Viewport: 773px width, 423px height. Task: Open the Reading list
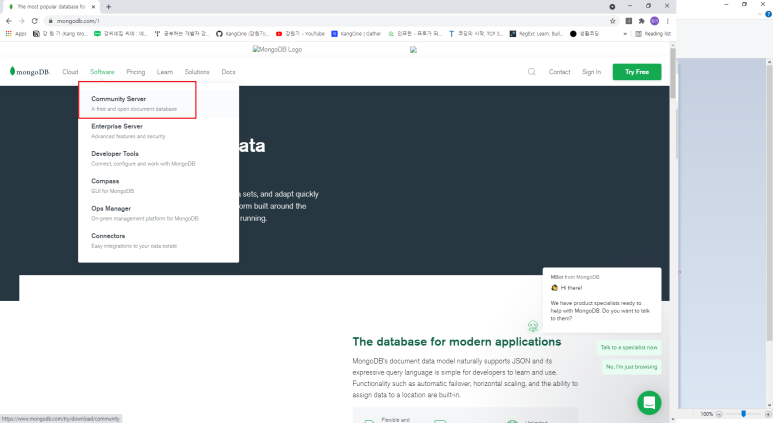pyautogui.click(x=653, y=34)
